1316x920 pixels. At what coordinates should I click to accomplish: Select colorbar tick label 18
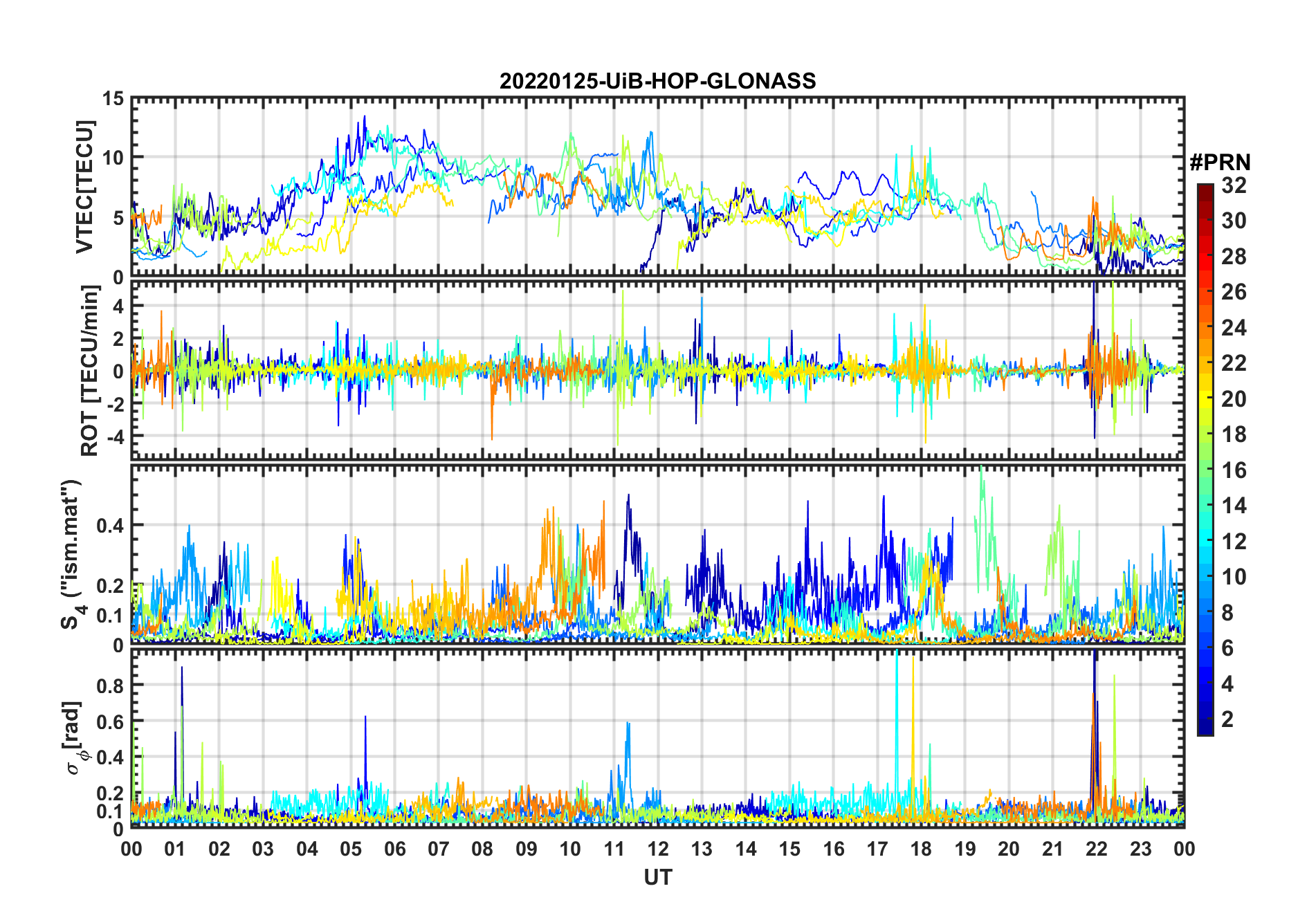click(1234, 434)
